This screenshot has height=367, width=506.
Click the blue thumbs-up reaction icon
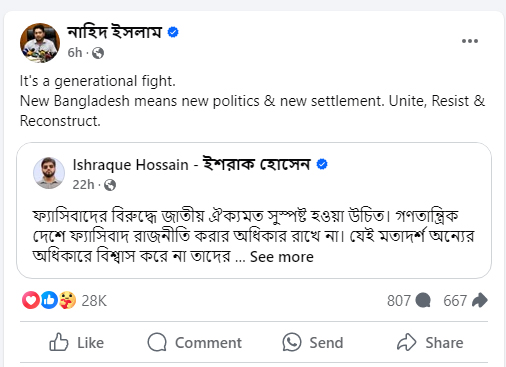click(49, 300)
